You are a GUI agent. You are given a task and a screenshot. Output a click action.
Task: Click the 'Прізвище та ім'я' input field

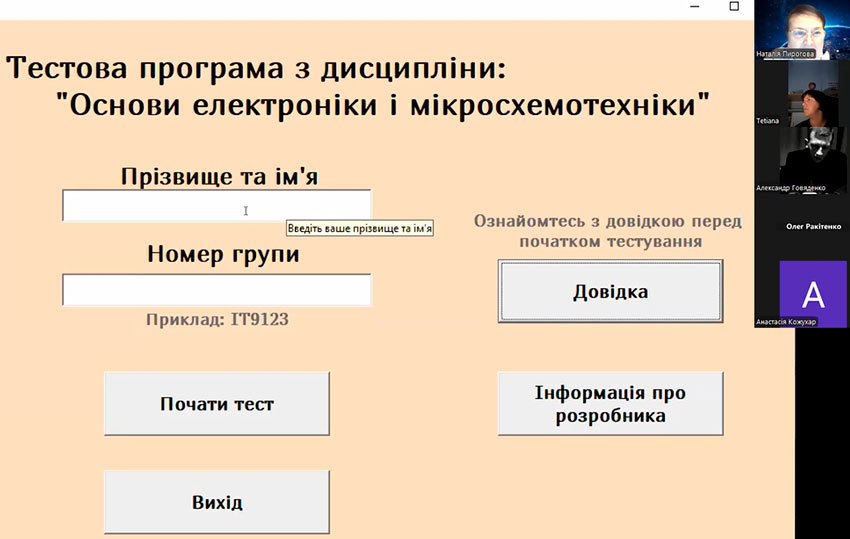(216, 206)
